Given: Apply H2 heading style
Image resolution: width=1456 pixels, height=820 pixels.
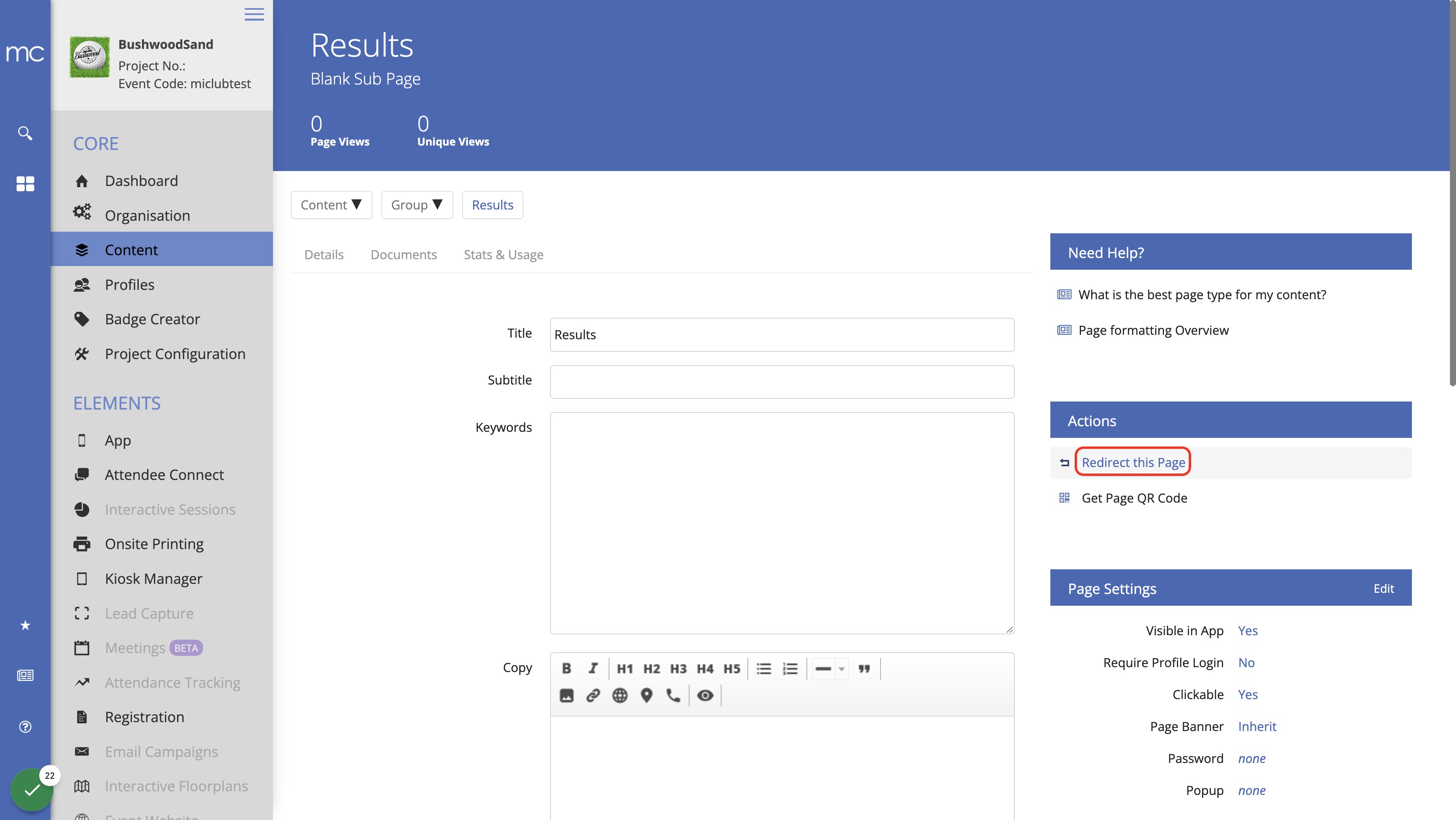Looking at the screenshot, I should click(x=652, y=668).
